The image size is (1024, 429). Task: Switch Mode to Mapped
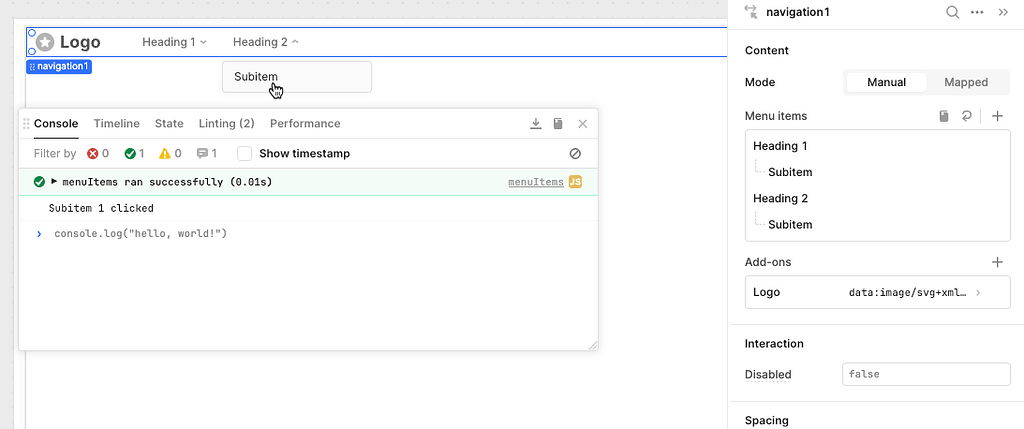tap(965, 82)
